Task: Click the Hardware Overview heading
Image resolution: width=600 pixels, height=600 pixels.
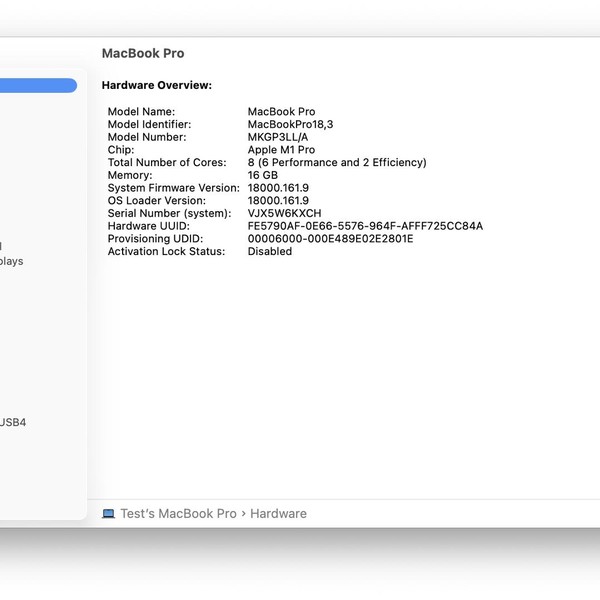Action: tap(157, 85)
